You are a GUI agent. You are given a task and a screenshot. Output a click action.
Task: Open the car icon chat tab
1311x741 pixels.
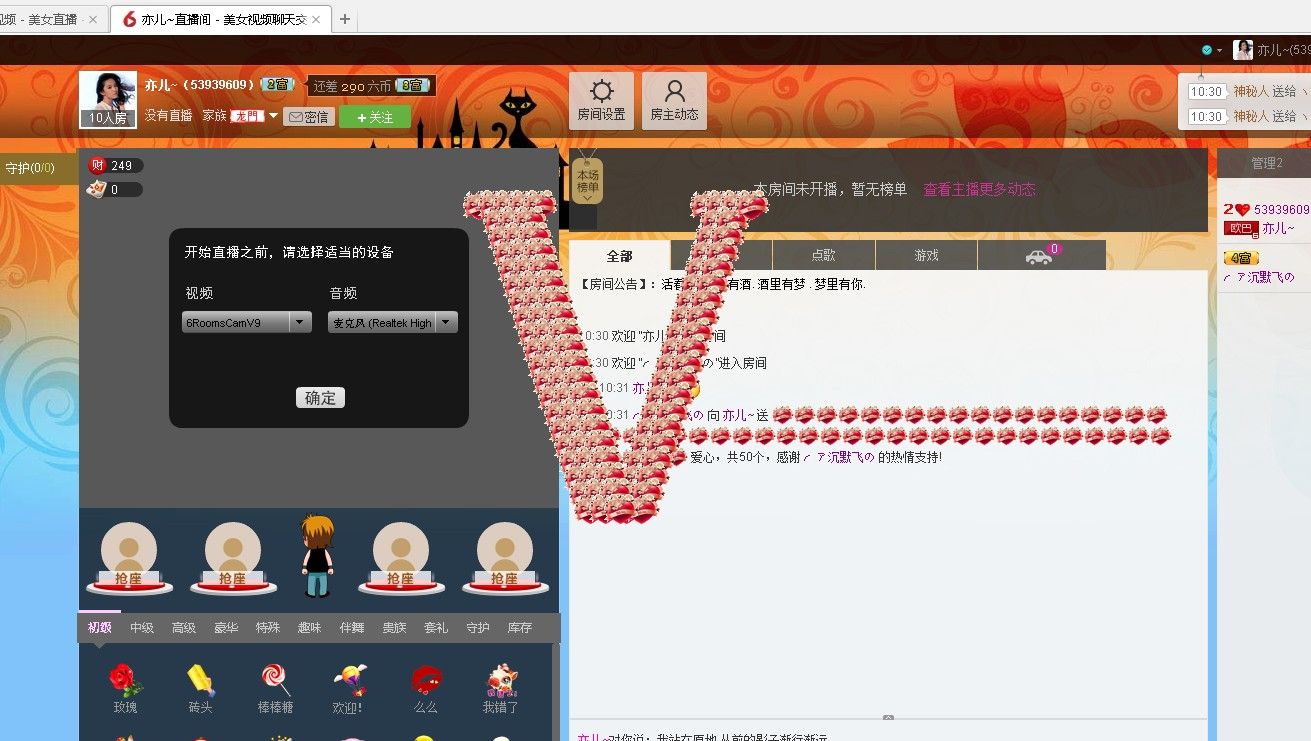pyautogui.click(x=1041, y=255)
